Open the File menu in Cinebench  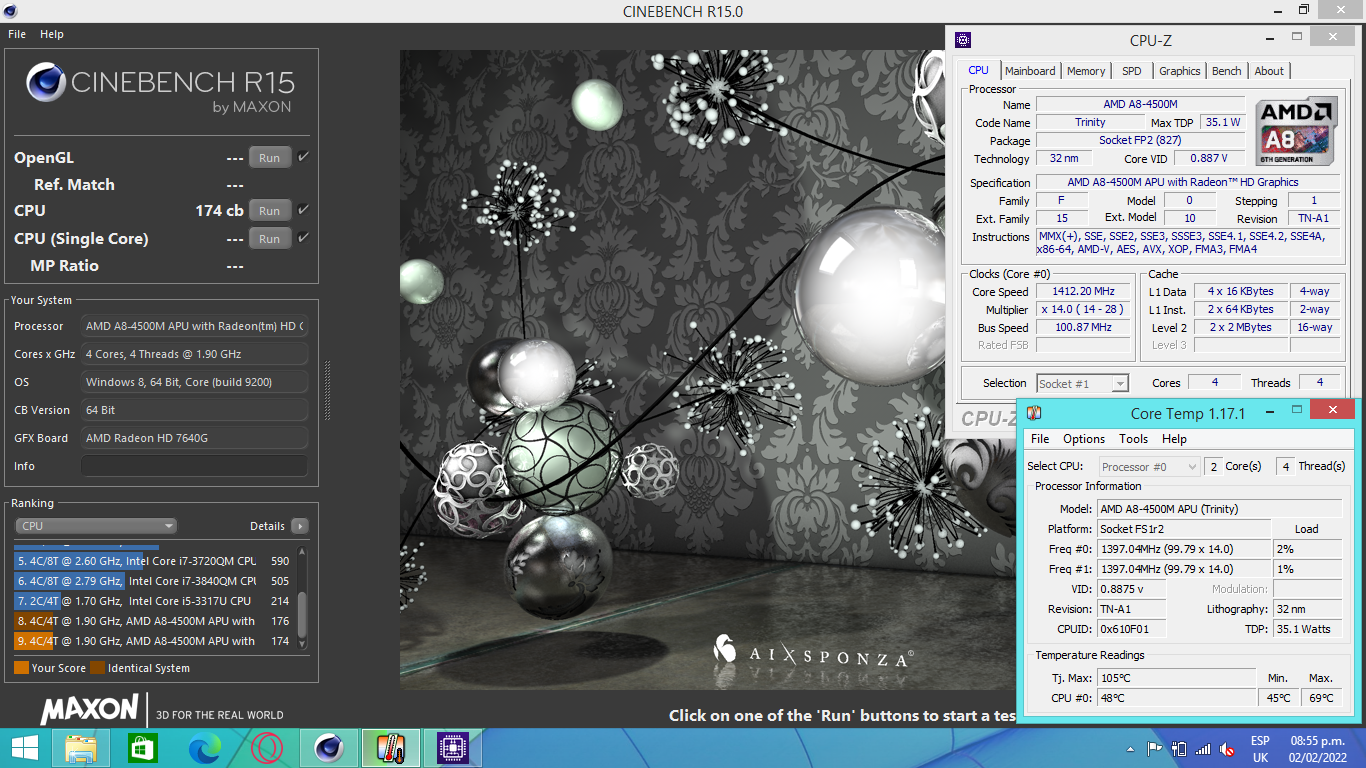17,34
